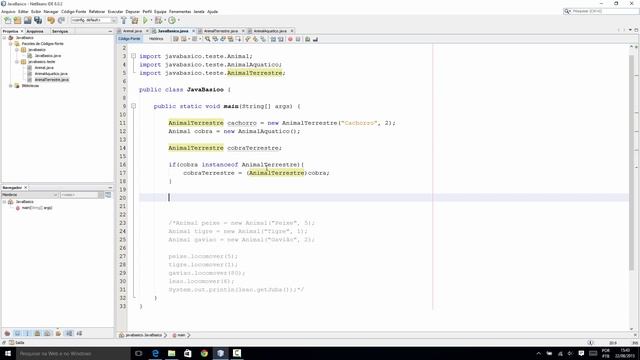The height and width of the screenshot is (360, 640).
Task: Open the Navegar menu
Action: 51,11
